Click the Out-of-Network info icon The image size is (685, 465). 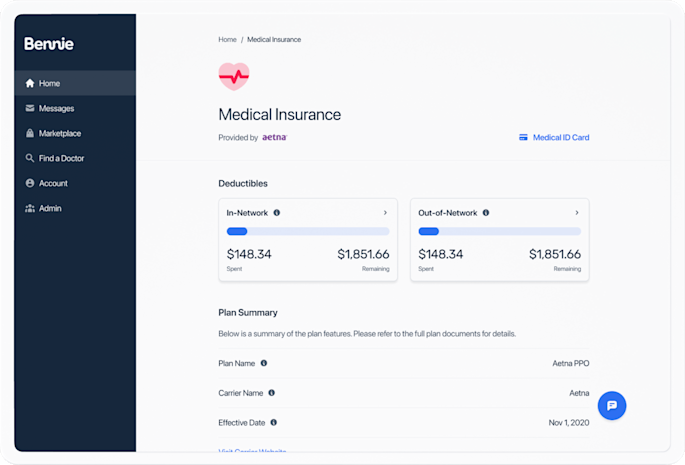(x=486, y=213)
